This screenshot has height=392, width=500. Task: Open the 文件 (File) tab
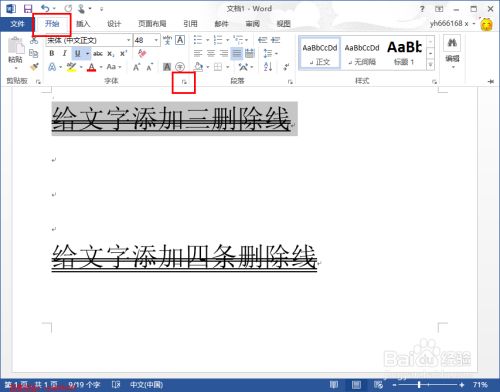coord(17,24)
